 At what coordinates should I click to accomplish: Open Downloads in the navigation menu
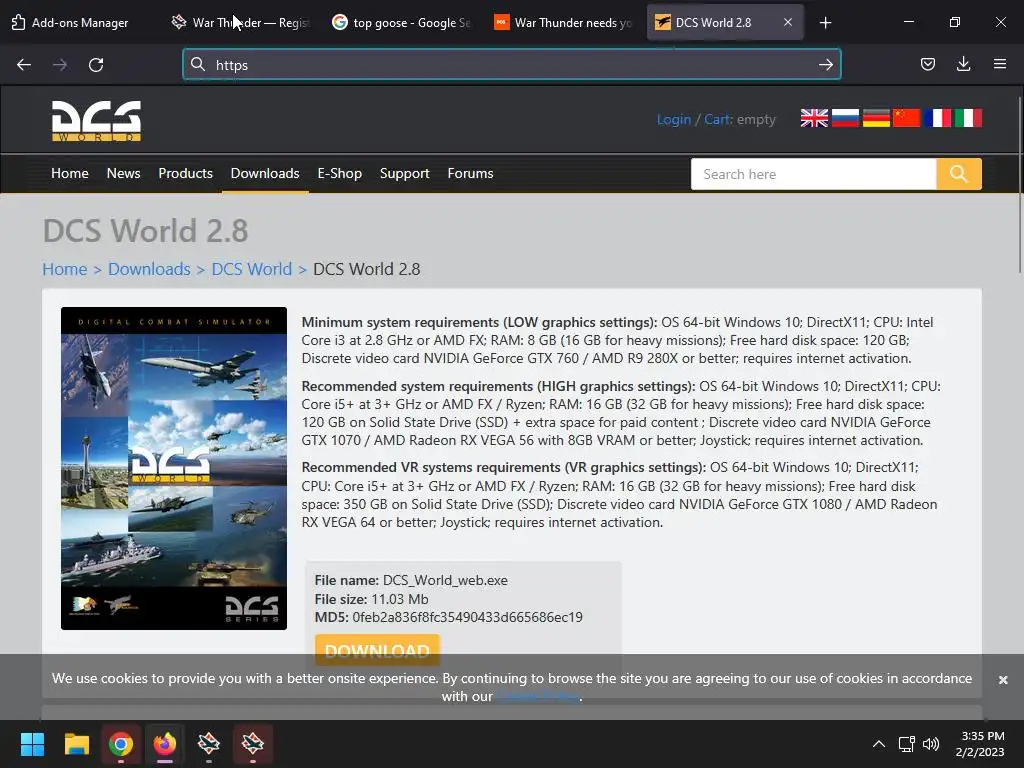tap(265, 173)
